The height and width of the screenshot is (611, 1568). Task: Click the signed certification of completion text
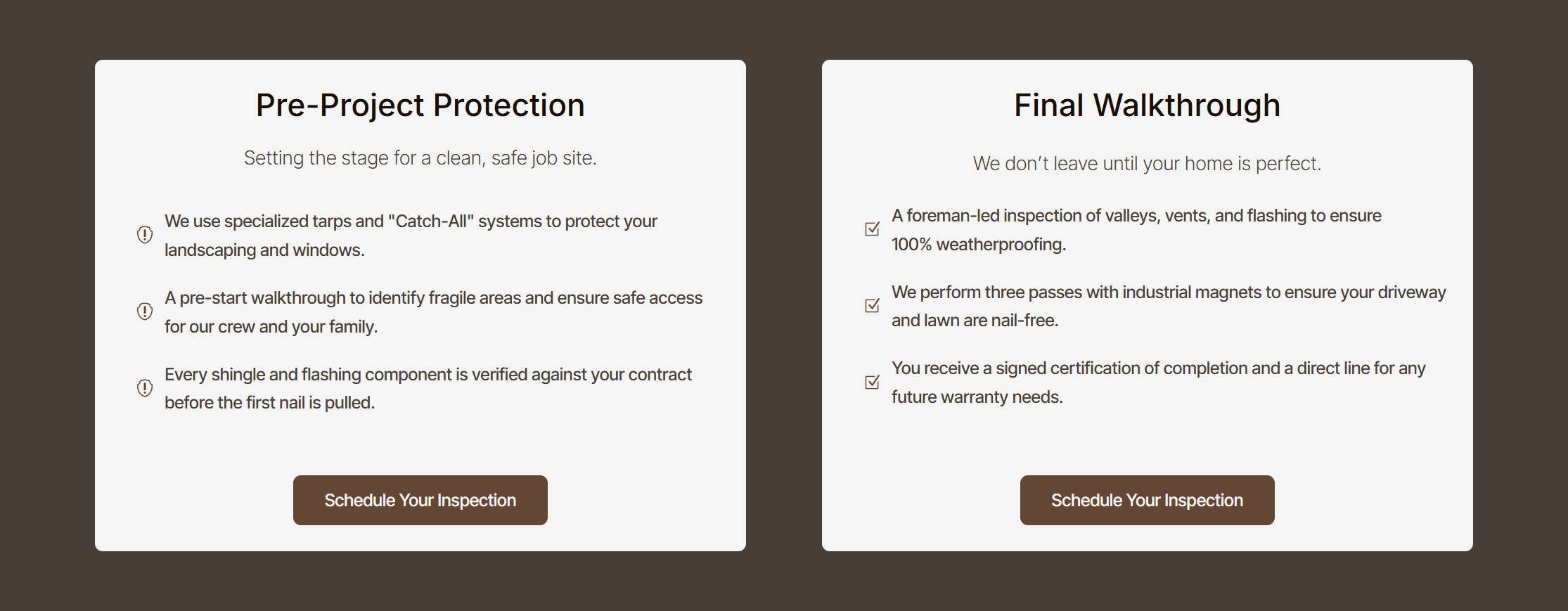coord(1158,382)
